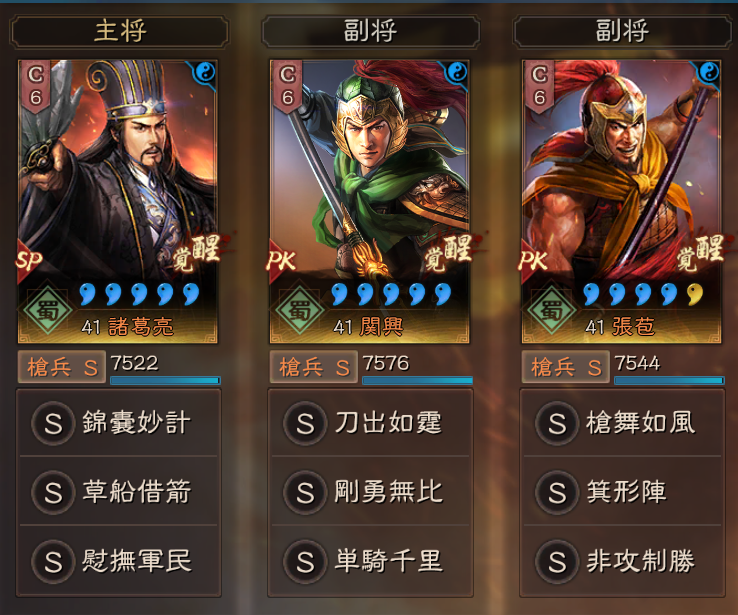Click the 蜀 faction emblem on 關興's card
Viewport: 738px width, 615px height.
[299, 310]
